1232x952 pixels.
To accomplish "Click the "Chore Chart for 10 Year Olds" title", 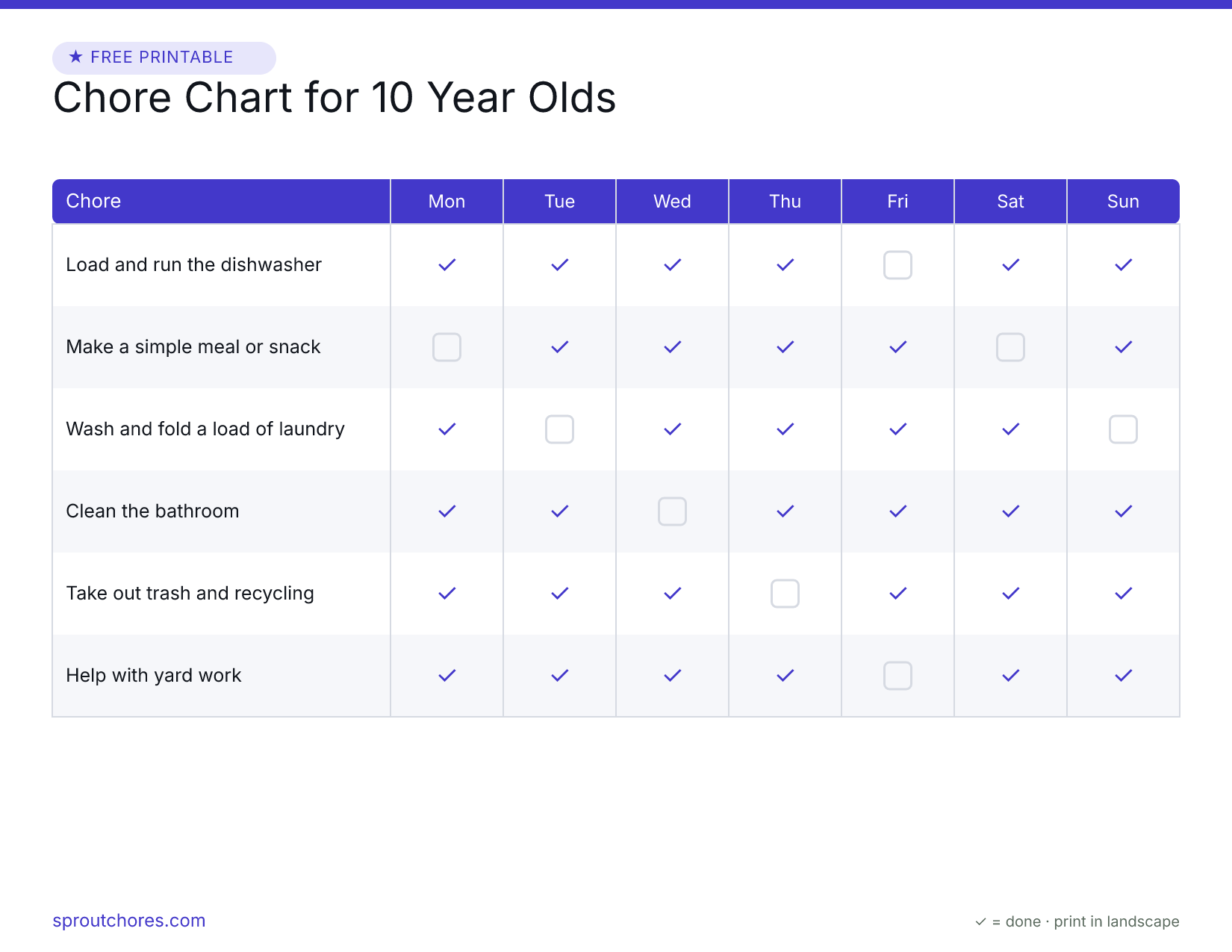I will point(335,98).
